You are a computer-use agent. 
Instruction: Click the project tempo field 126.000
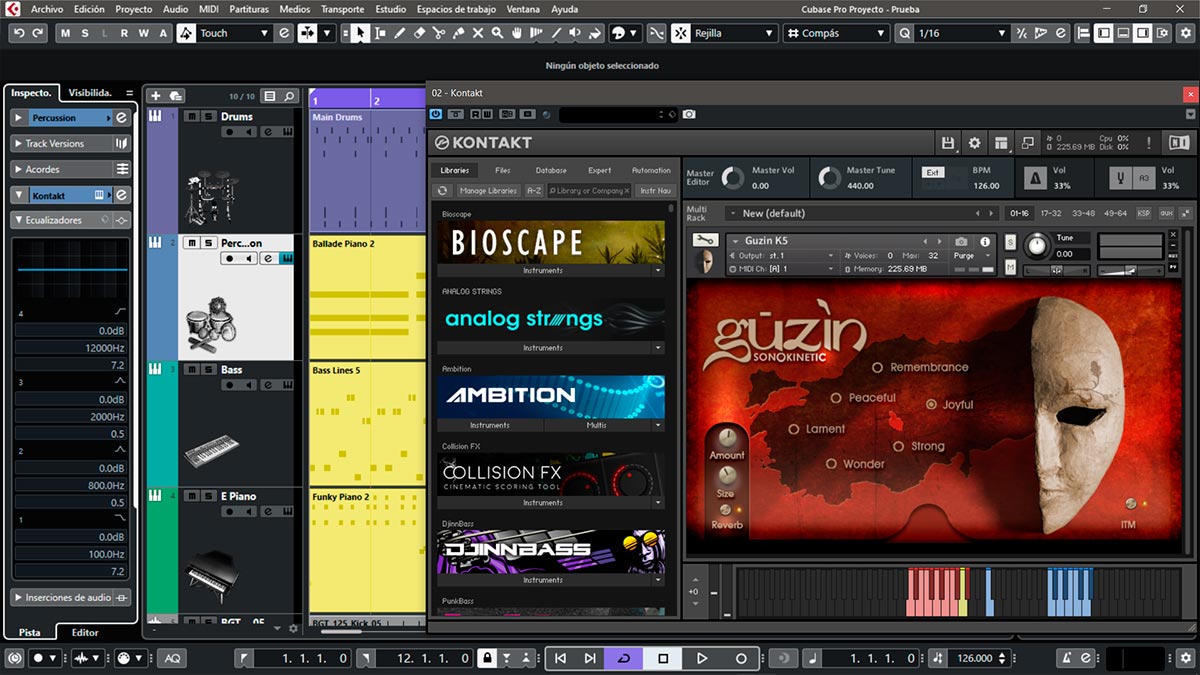tap(974, 658)
